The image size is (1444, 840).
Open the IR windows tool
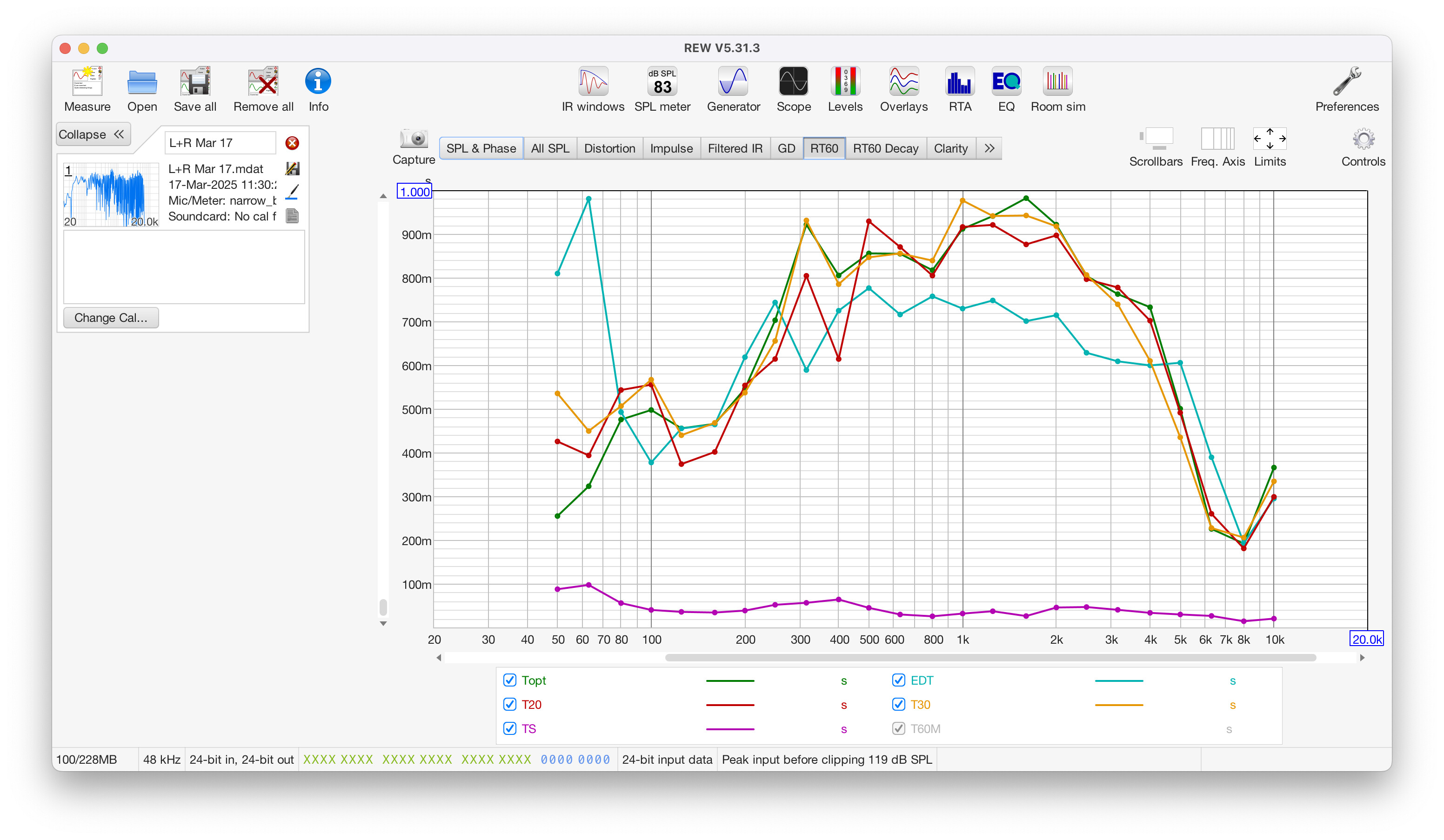593,89
